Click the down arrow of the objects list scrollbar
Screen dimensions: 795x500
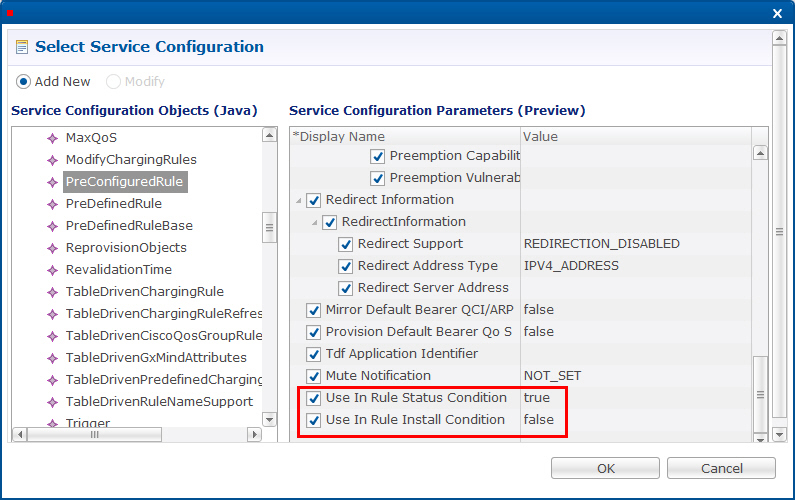(269, 419)
